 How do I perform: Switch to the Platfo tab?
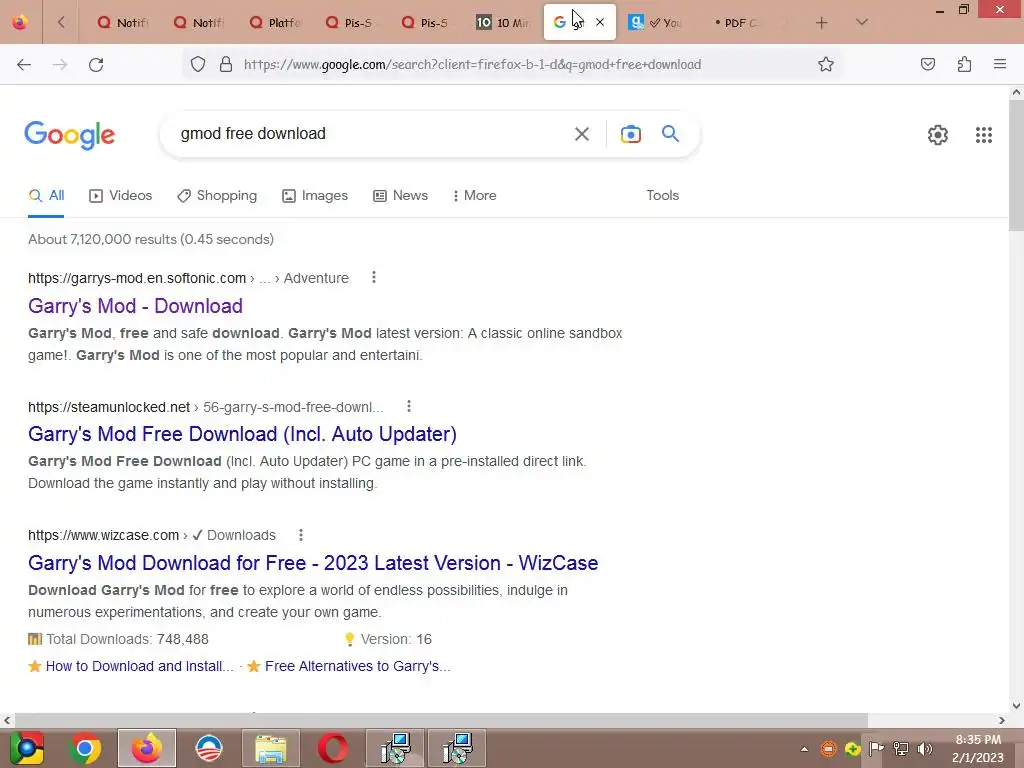click(x=275, y=22)
